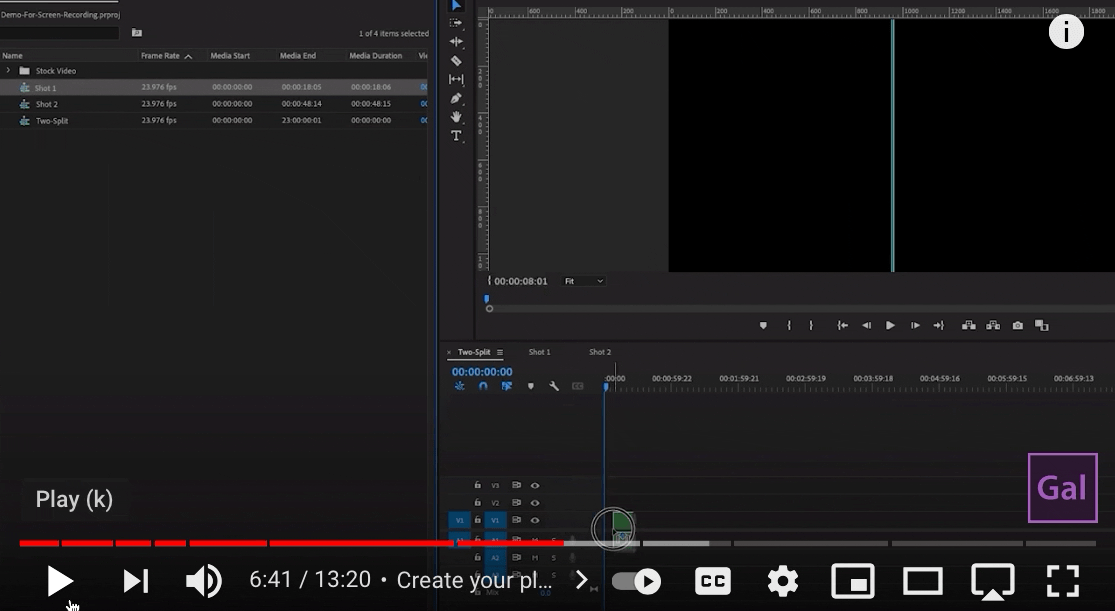Click the Mark In button
The height and width of the screenshot is (611, 1115).
tap(789, 325)
